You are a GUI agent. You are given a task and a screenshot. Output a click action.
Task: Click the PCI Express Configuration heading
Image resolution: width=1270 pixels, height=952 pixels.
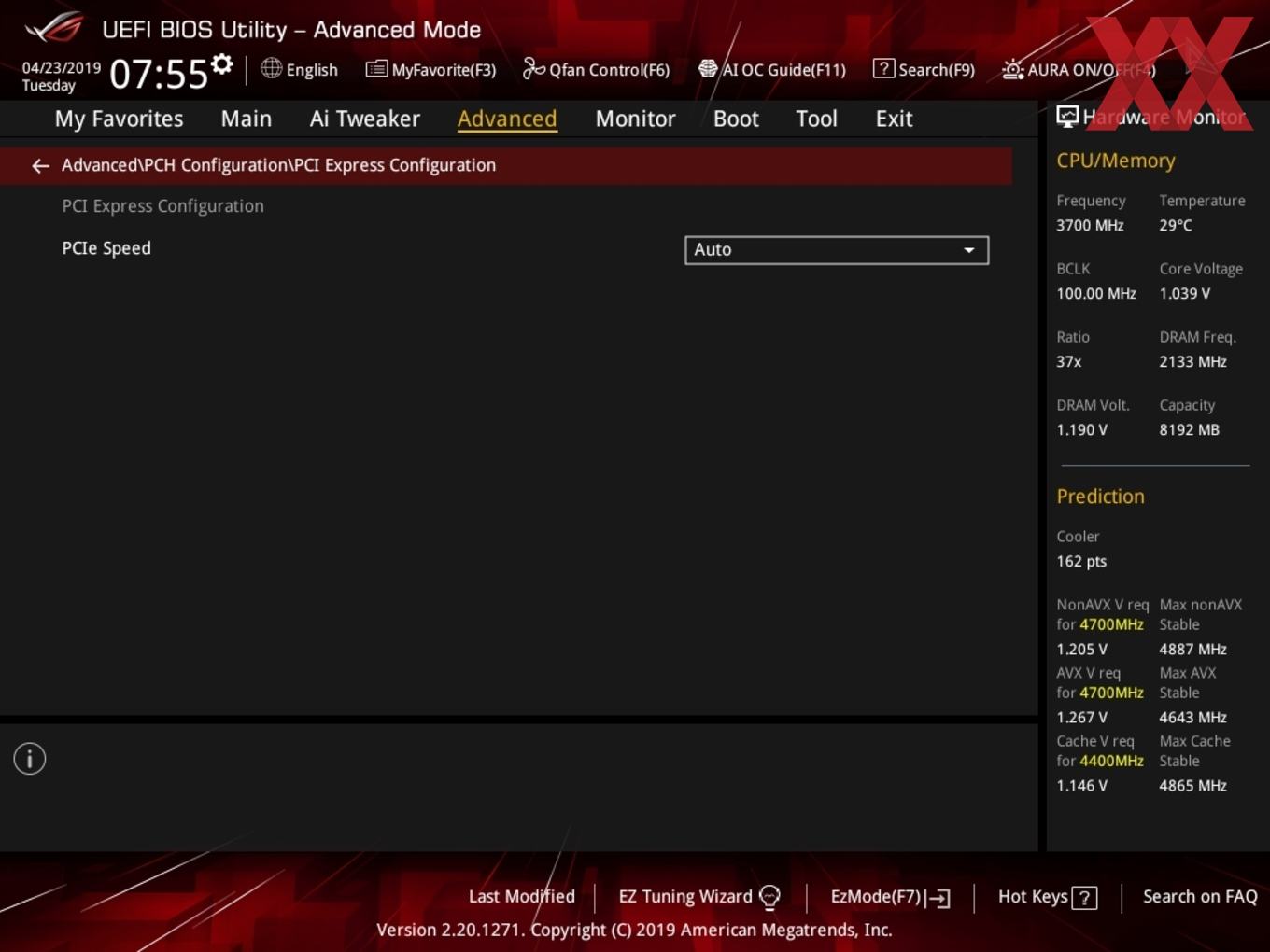point(162,206)
